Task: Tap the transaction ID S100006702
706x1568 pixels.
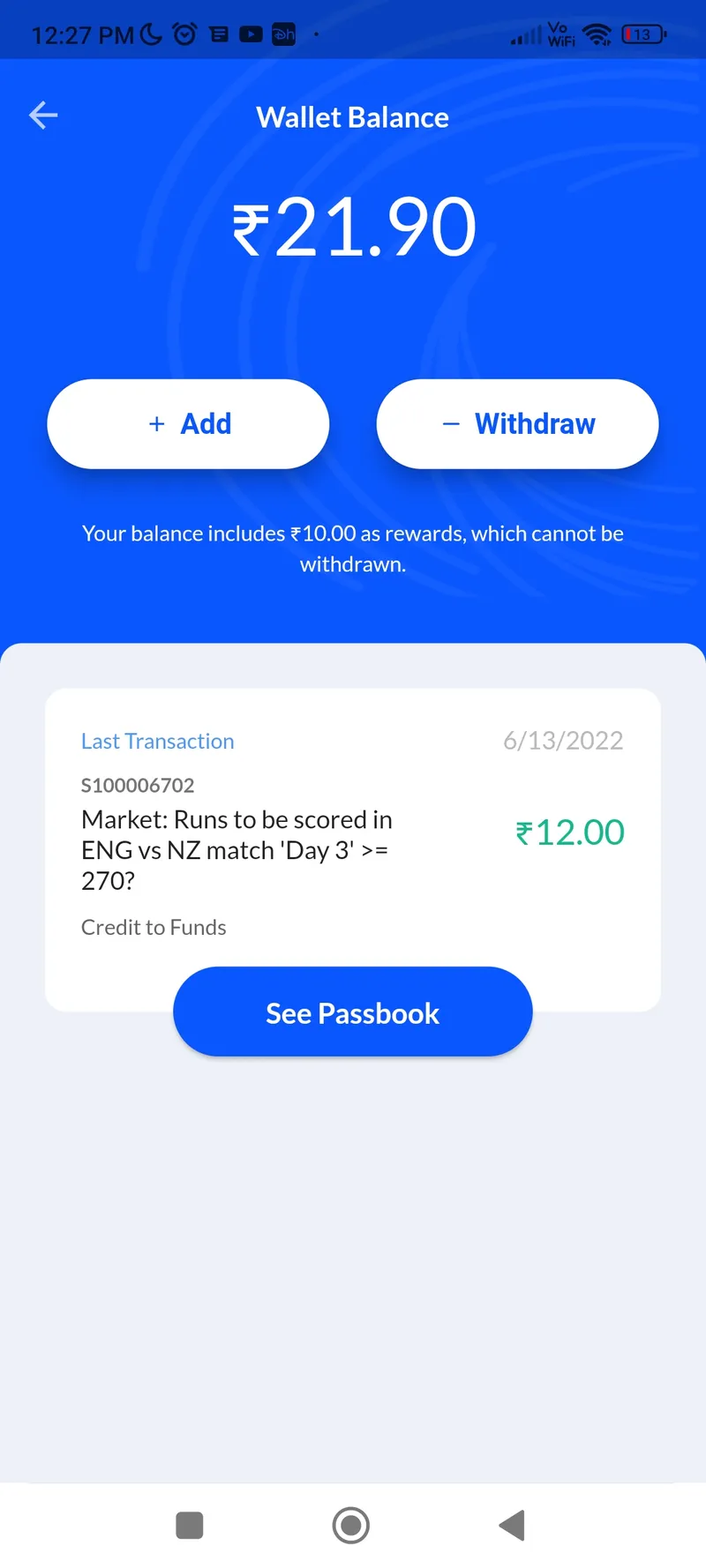Action: point(138,785)
